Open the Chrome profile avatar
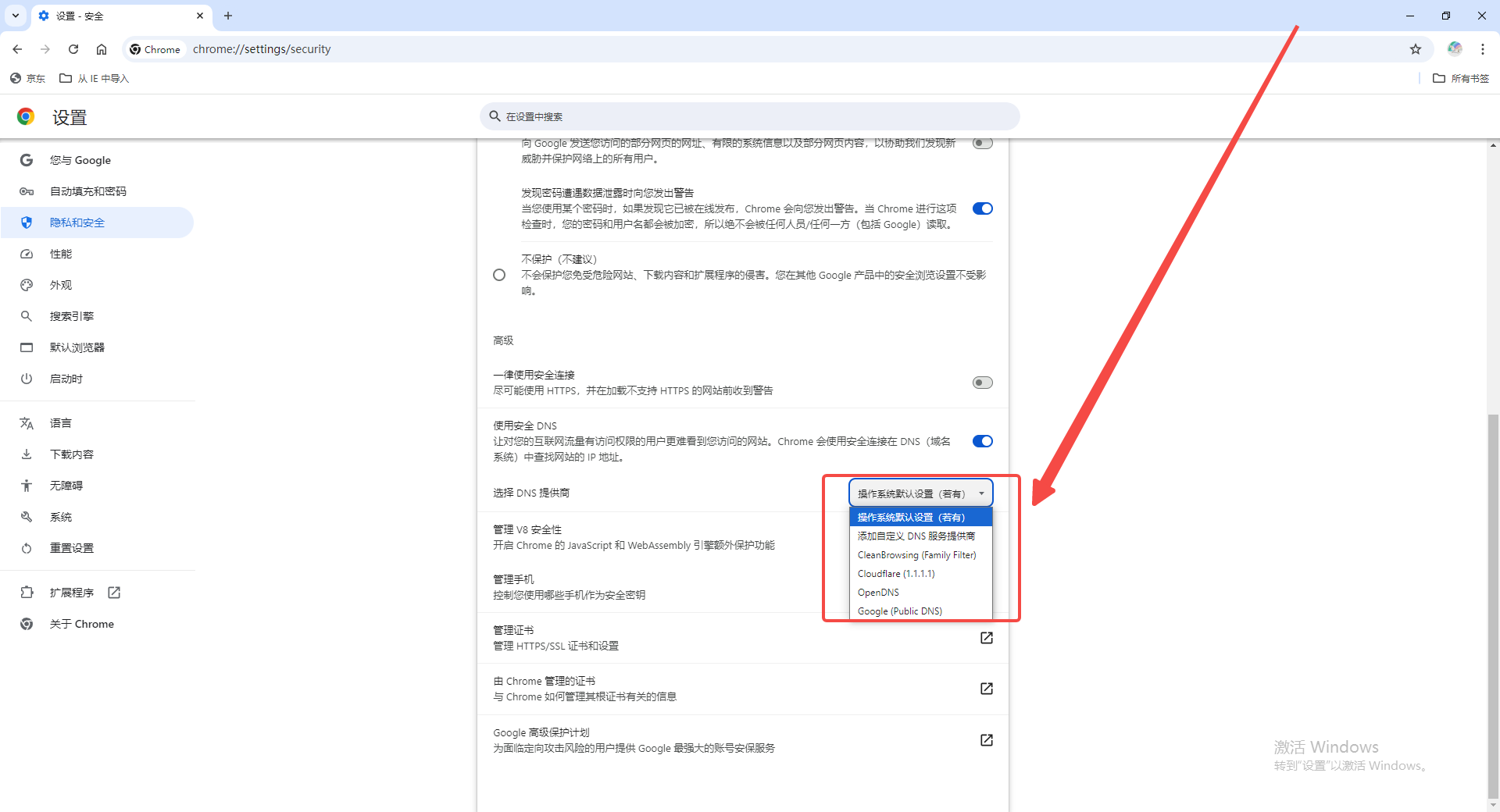Image resolution: width=1500 pixels, height=812 pixels. (x=1455, y=48)
